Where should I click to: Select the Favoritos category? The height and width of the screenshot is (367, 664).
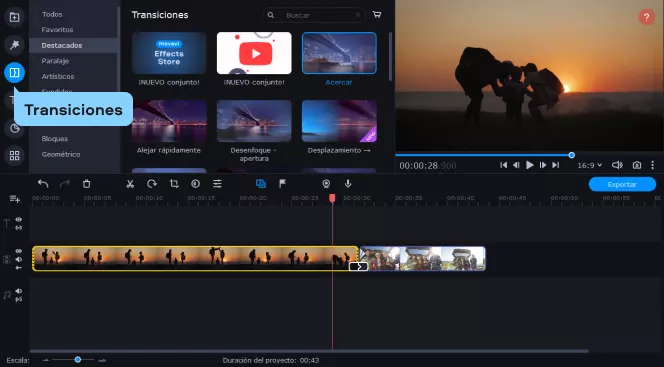[57, 30]
